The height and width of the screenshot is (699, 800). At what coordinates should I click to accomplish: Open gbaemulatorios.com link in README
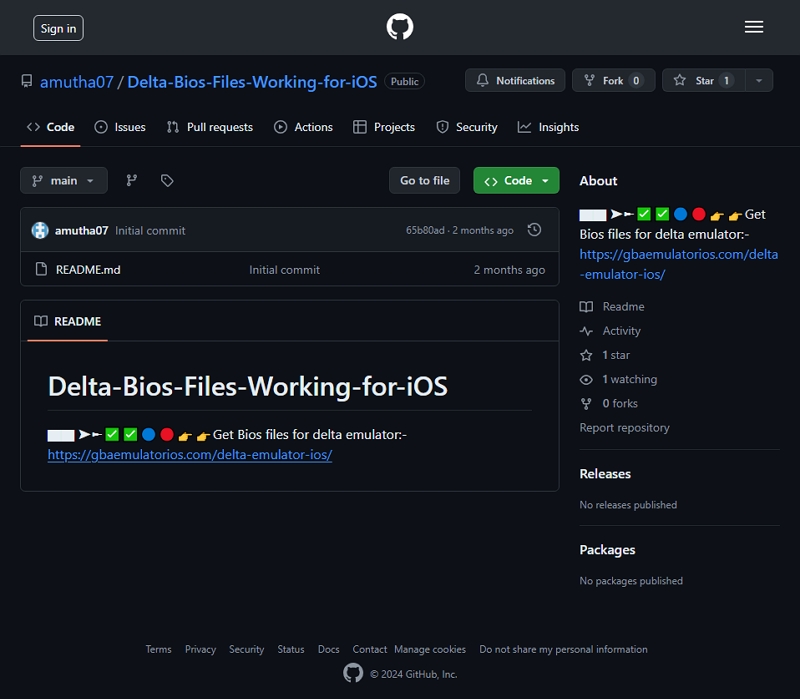pos(190,455)
